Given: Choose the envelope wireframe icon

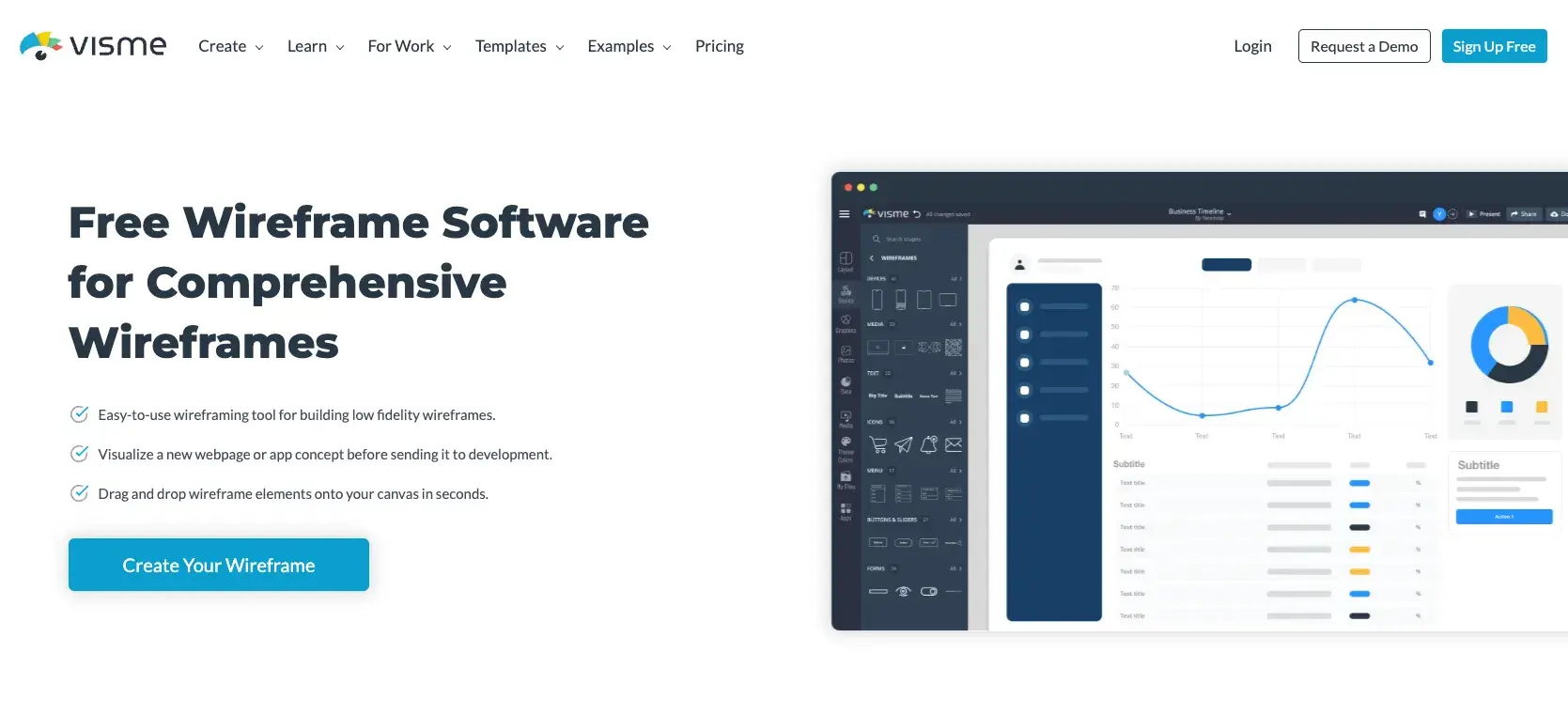Looking at the screenshot, I should click(x=954, y=444).
